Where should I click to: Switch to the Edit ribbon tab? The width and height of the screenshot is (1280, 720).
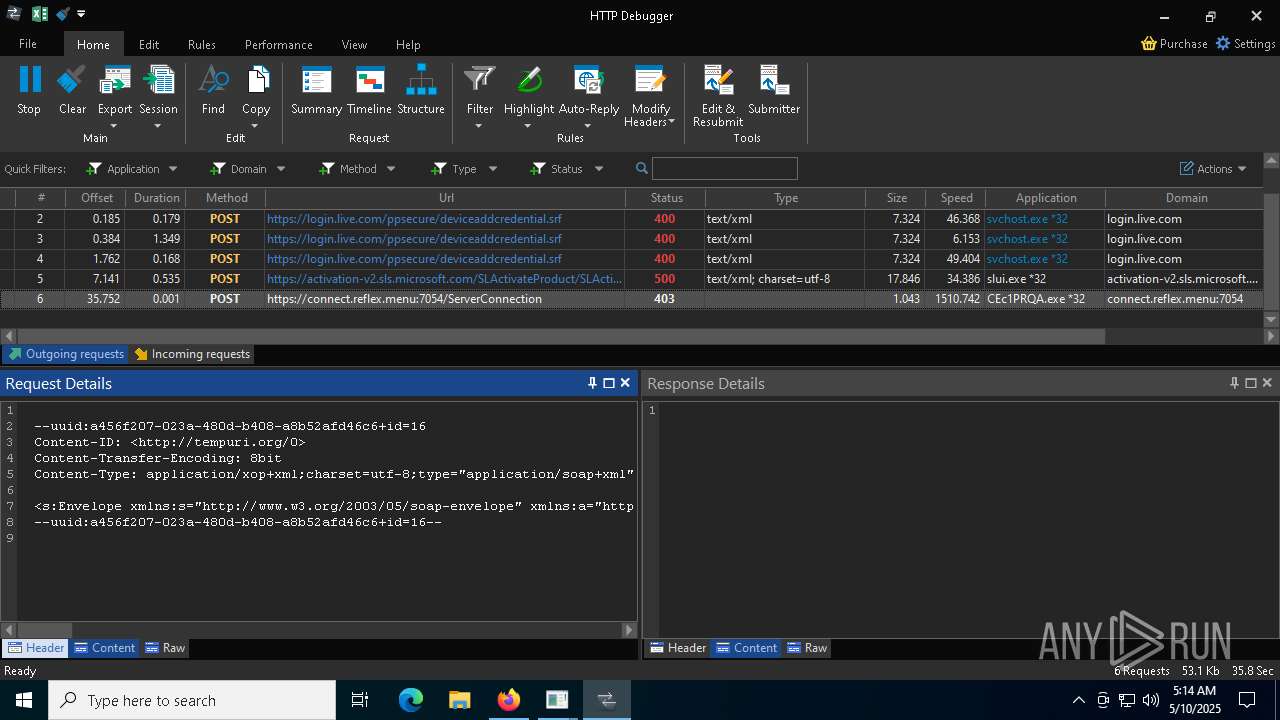(149, 44)
